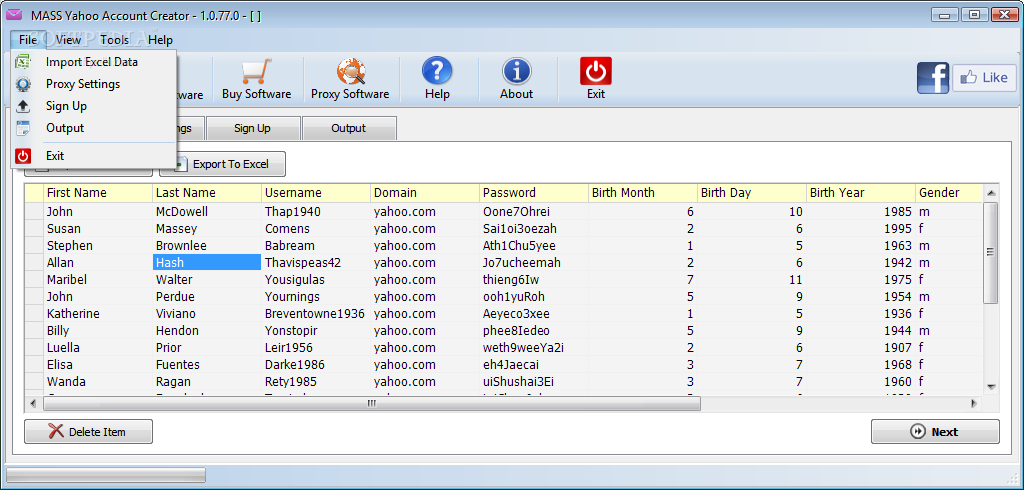This screenshot has width=1024, height=490.
Task: Click the Sign Up upload icon in menu
Action: (24, 106)
